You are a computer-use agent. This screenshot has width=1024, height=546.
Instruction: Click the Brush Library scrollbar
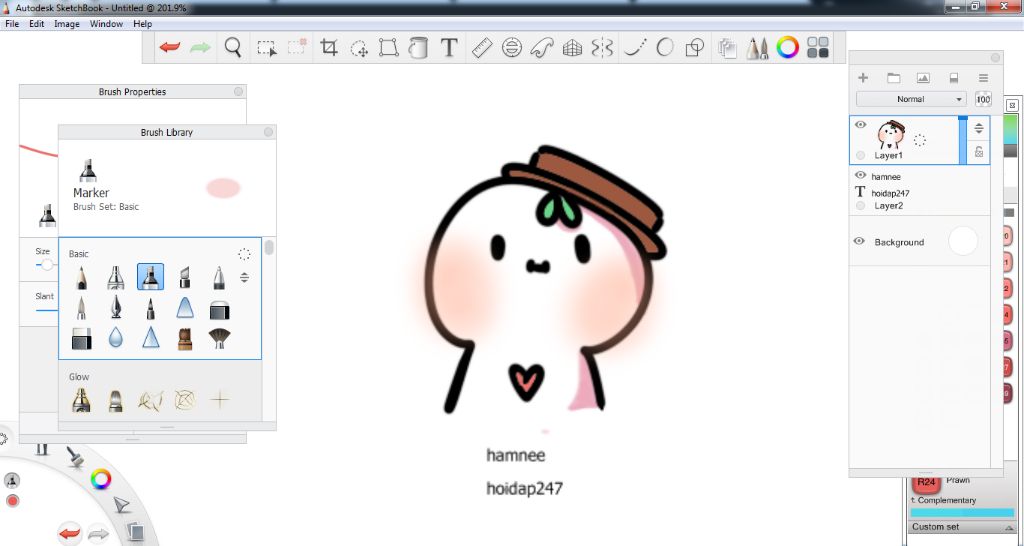coord(269,248)
